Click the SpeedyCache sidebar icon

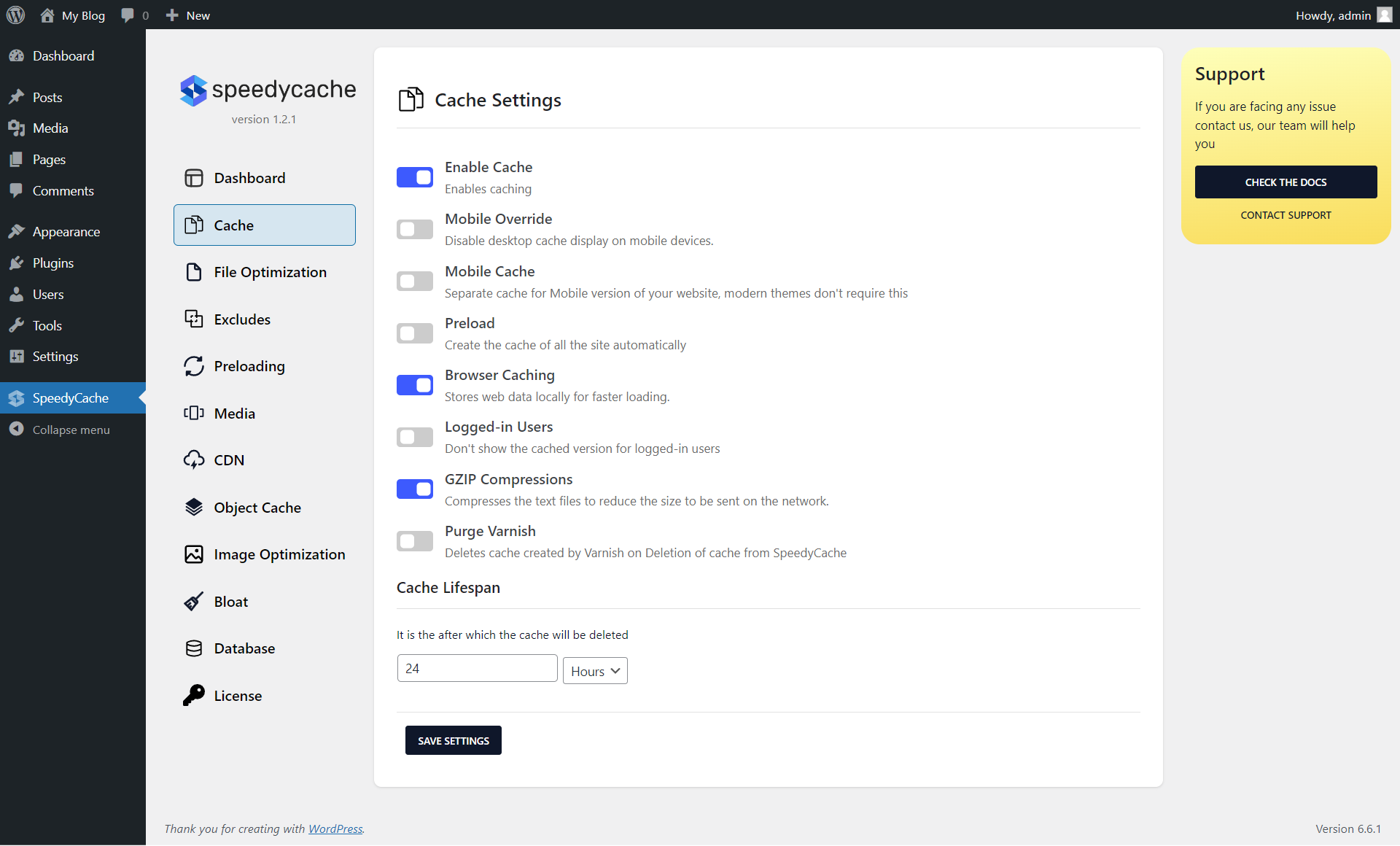coord(17,398)
